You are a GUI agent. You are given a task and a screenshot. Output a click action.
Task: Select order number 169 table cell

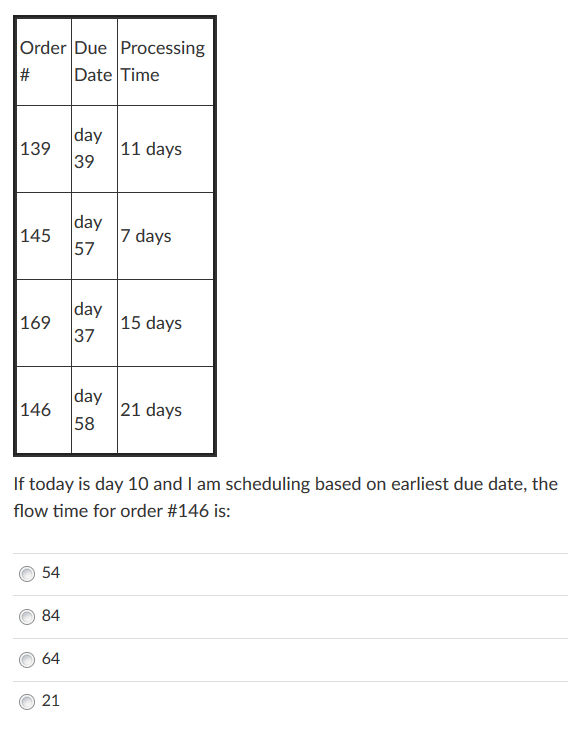pos(44,323)
